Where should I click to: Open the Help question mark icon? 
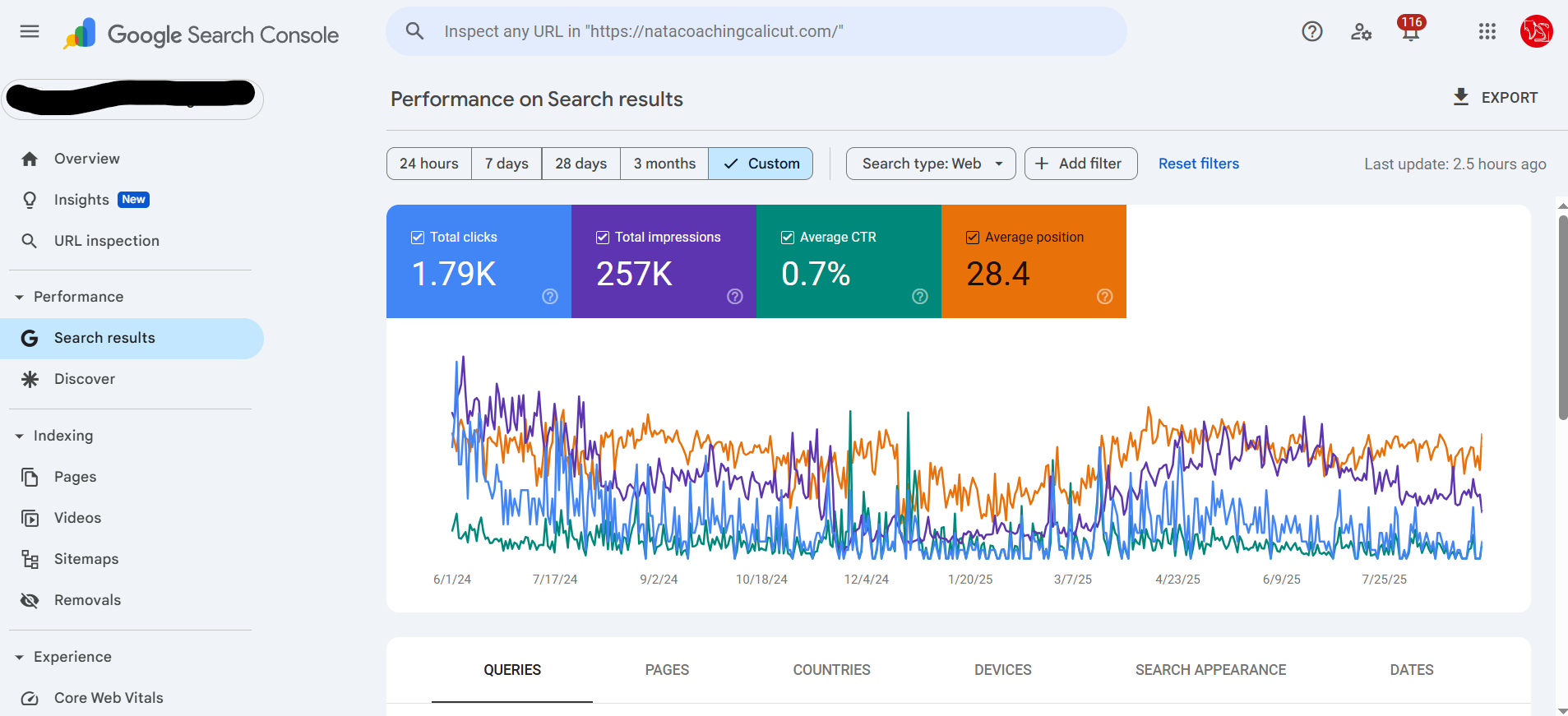tap(1312, 32)
